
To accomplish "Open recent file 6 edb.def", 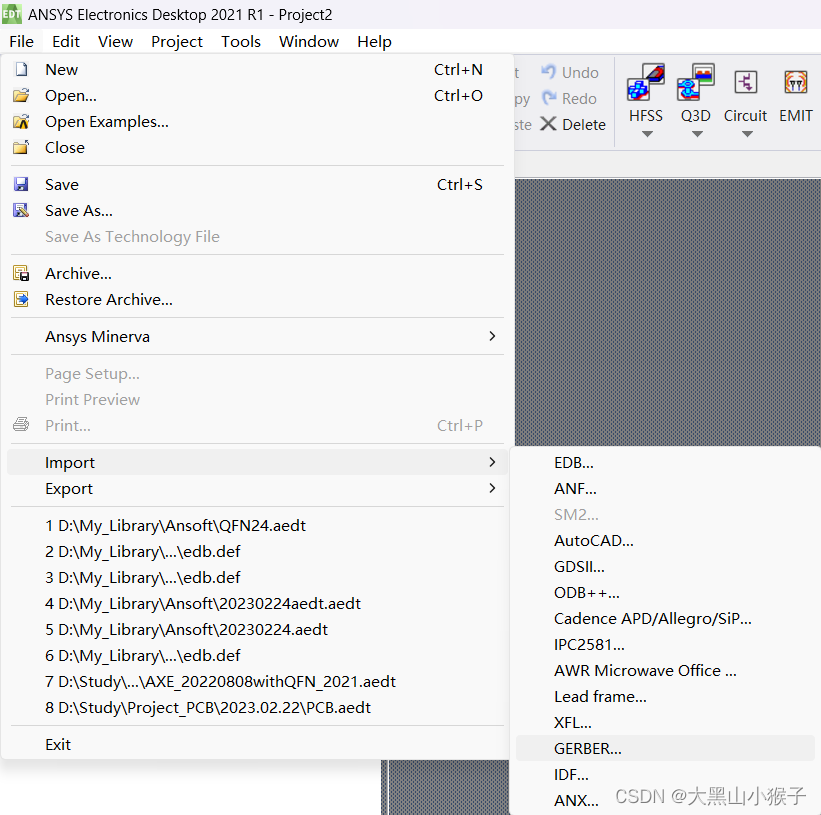I will pos(257,655).
